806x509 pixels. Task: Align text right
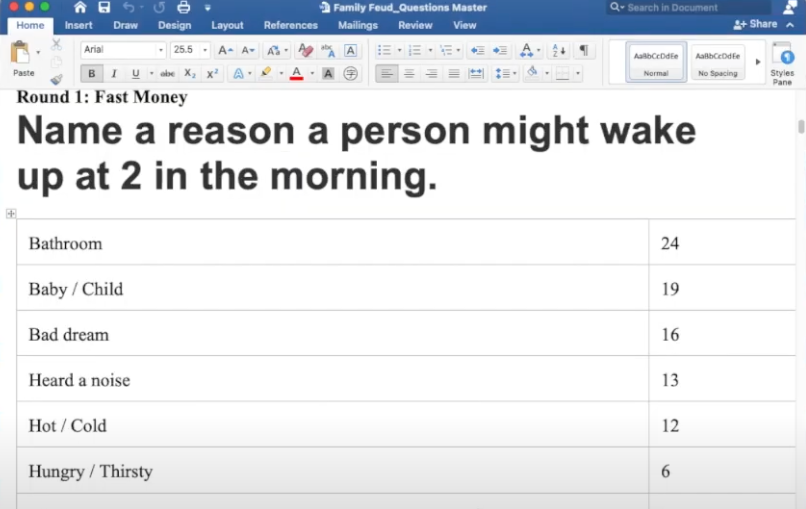tap(431, 74)
